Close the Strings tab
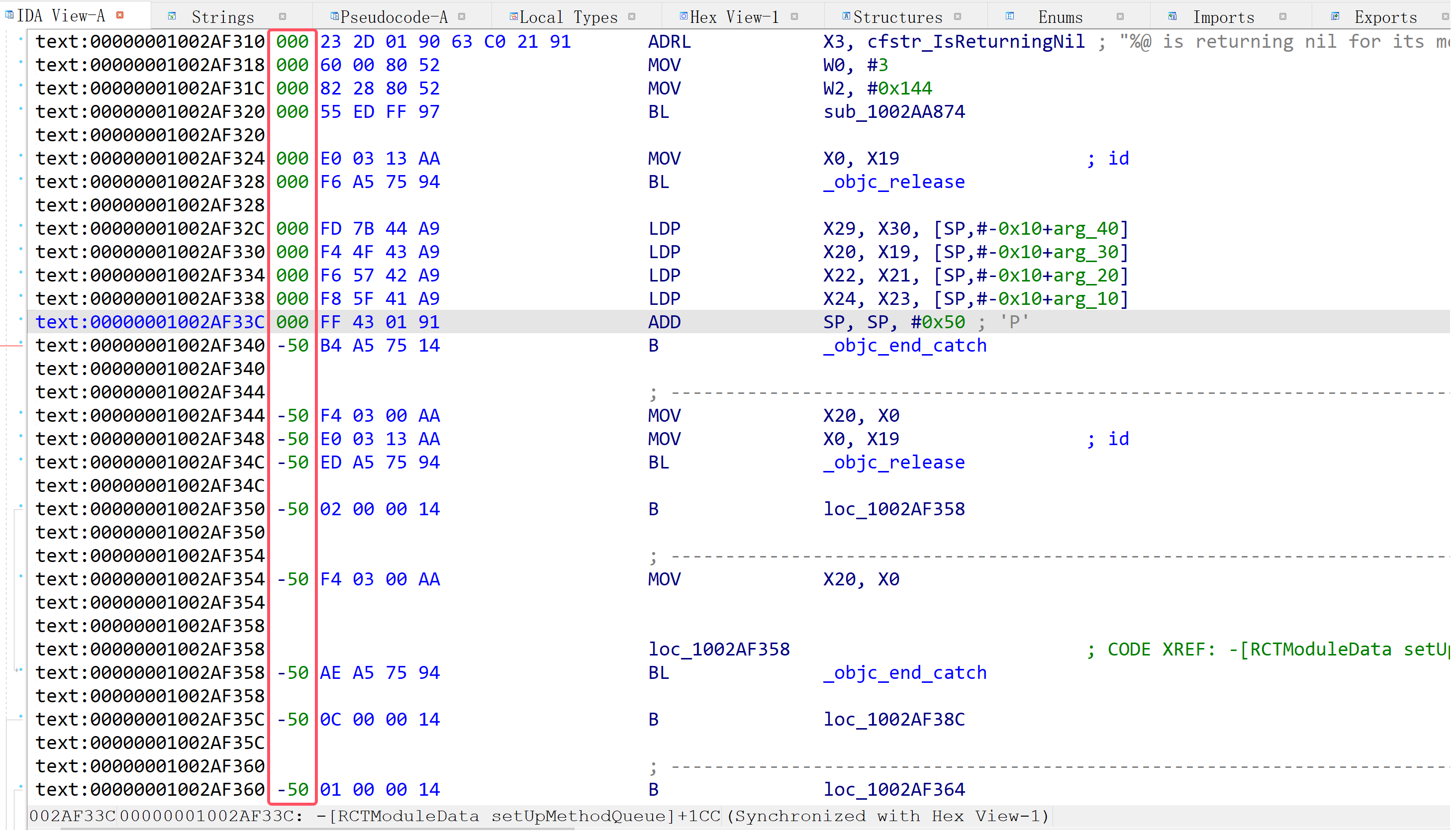The height and width of the screenshot is (840, 1455). (282, 17)
